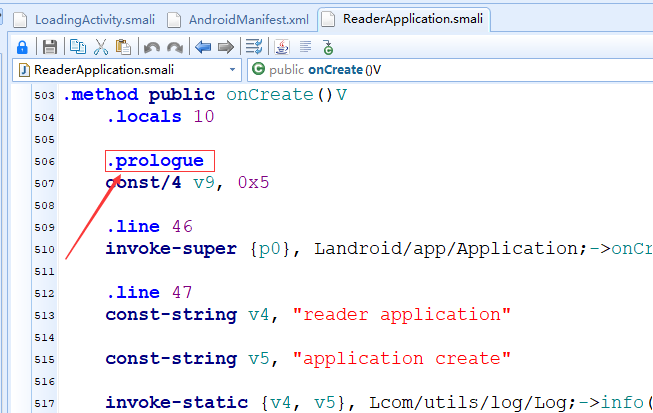
Task: Click line number 513 in the gutter
Action: 45,316
